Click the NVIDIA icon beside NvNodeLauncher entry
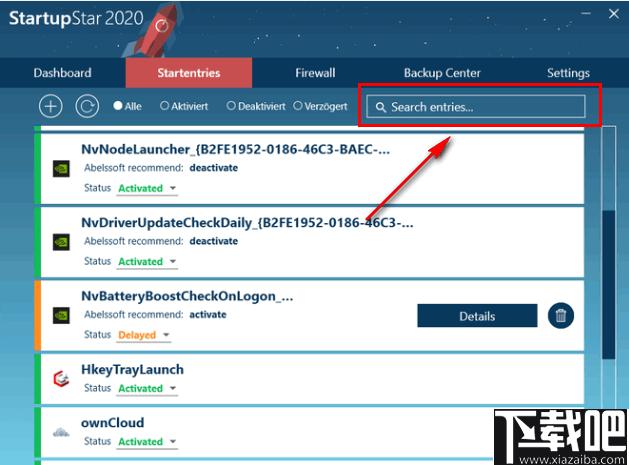 (61, 169)
